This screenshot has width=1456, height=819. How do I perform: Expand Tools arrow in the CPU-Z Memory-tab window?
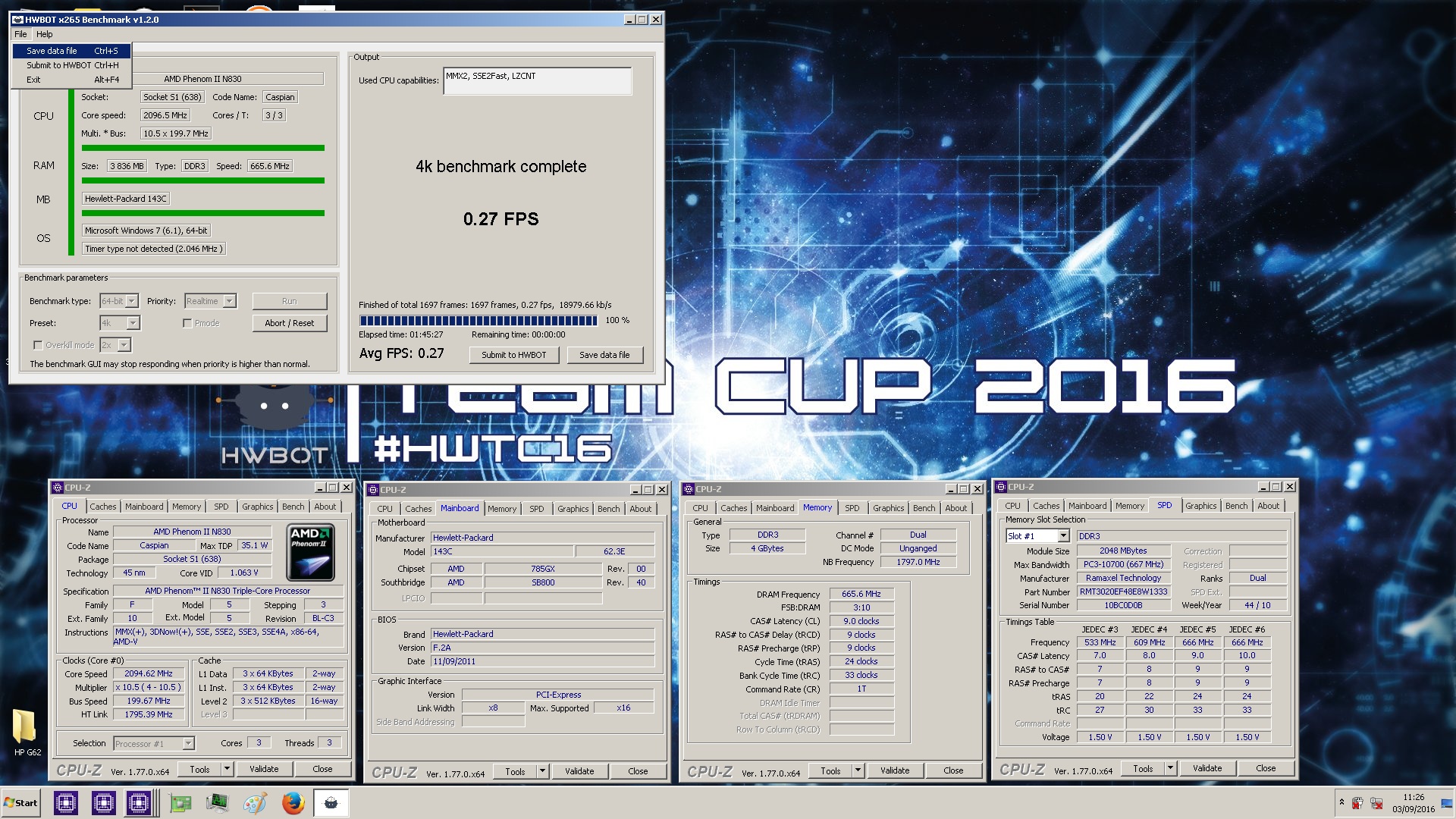click(x=858, y=770)
